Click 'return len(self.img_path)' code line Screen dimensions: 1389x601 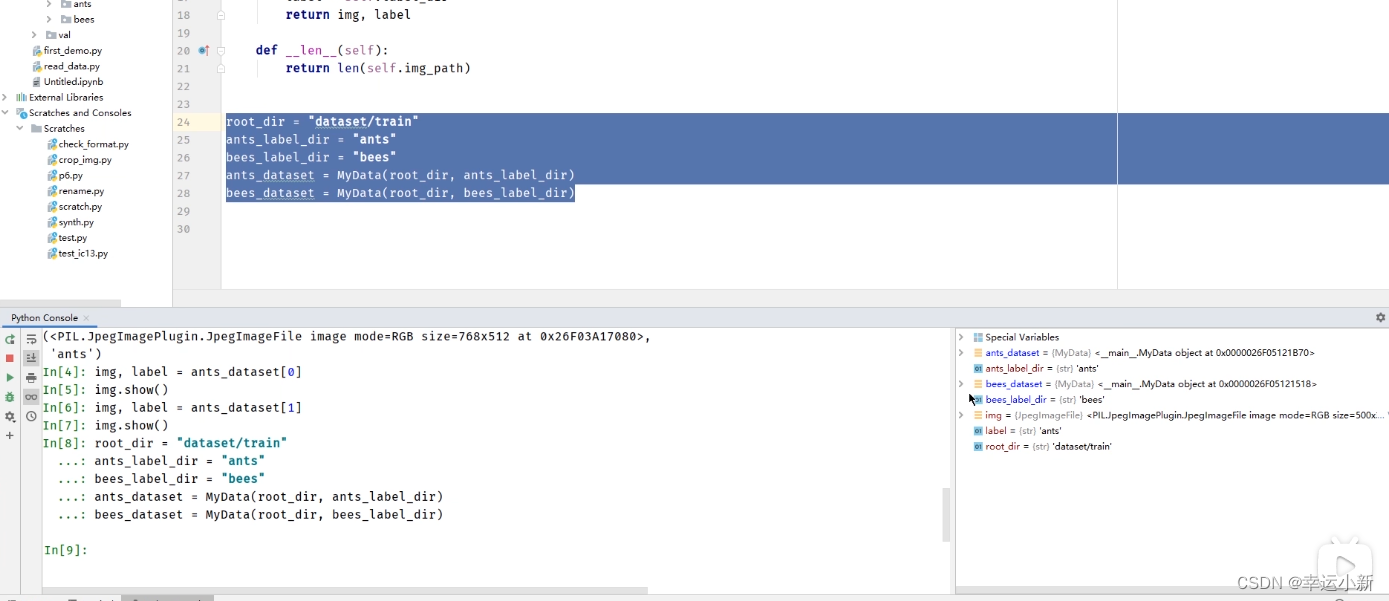378,68
